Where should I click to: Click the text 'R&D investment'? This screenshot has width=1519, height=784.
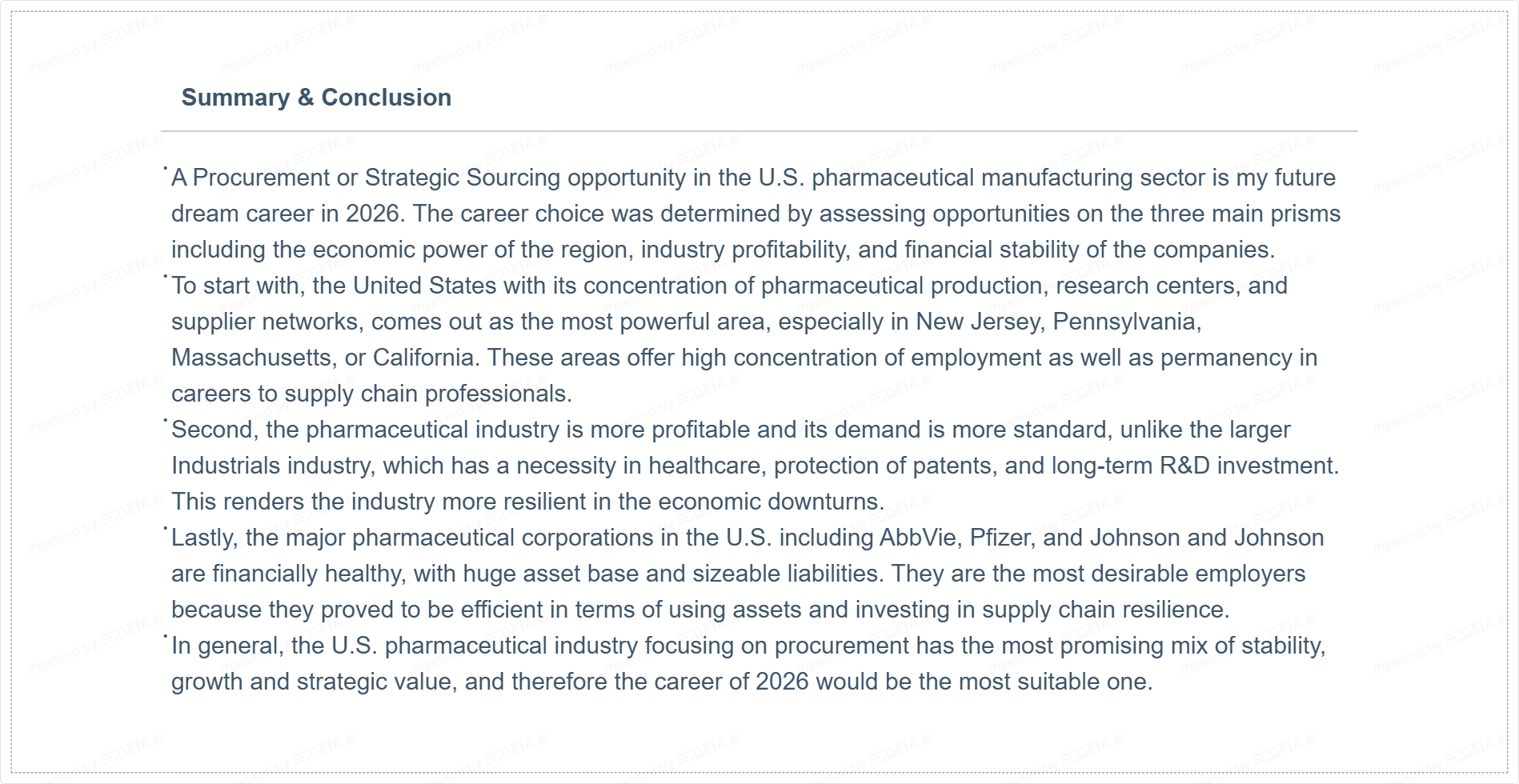click(1247, 466)
